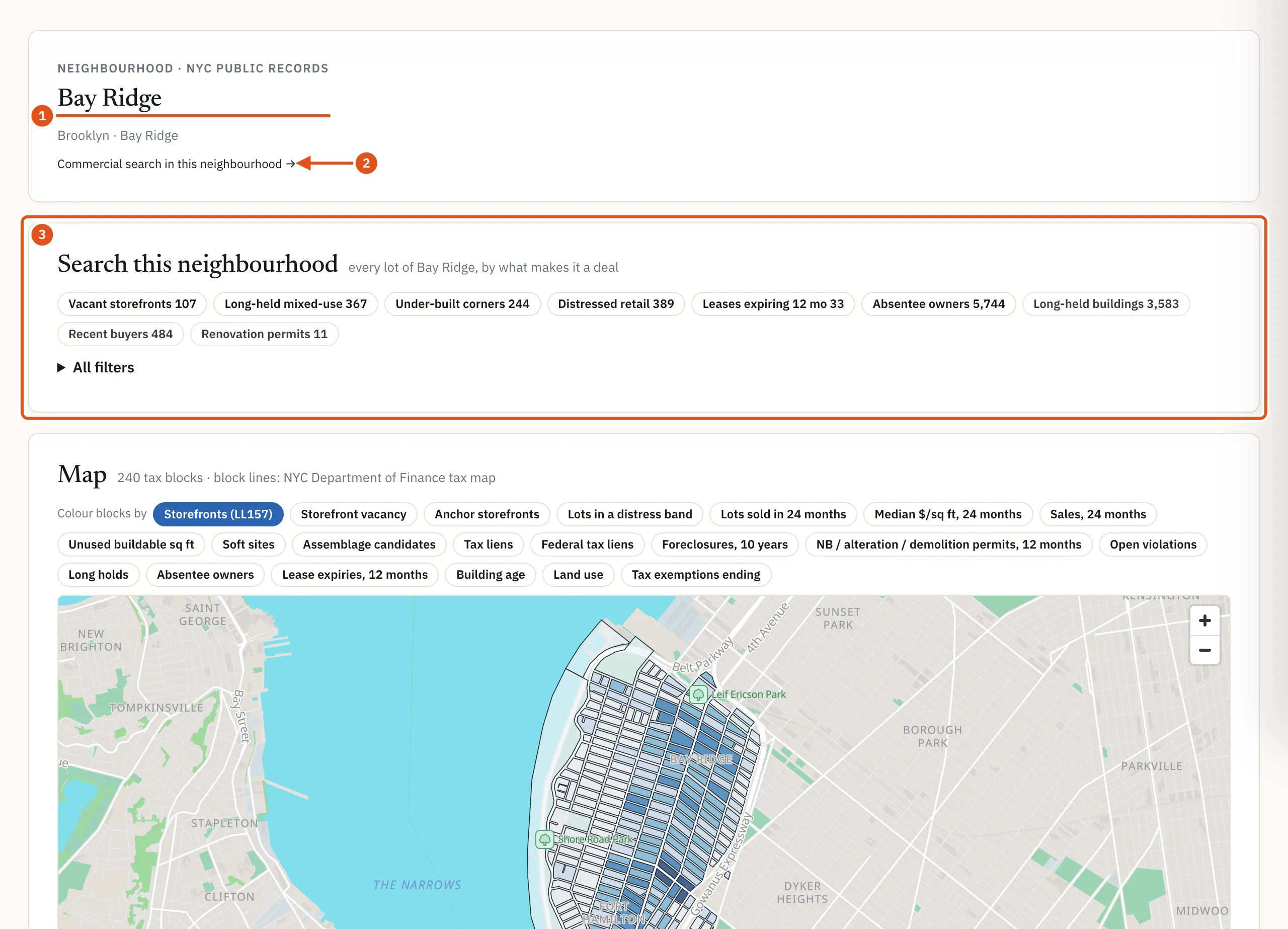1288x929 pixels.
Task: Click the Bay Ridge label on the map
Action: coord(701,759)
